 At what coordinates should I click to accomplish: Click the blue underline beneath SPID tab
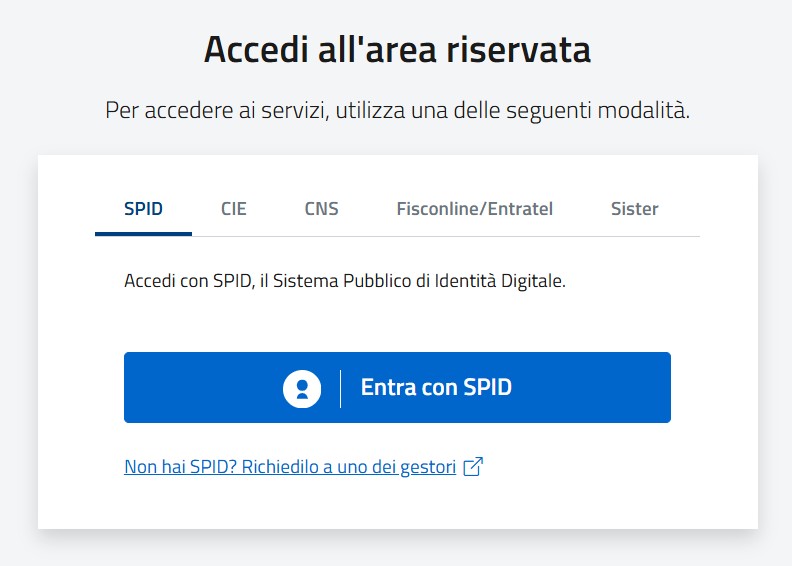143,234
